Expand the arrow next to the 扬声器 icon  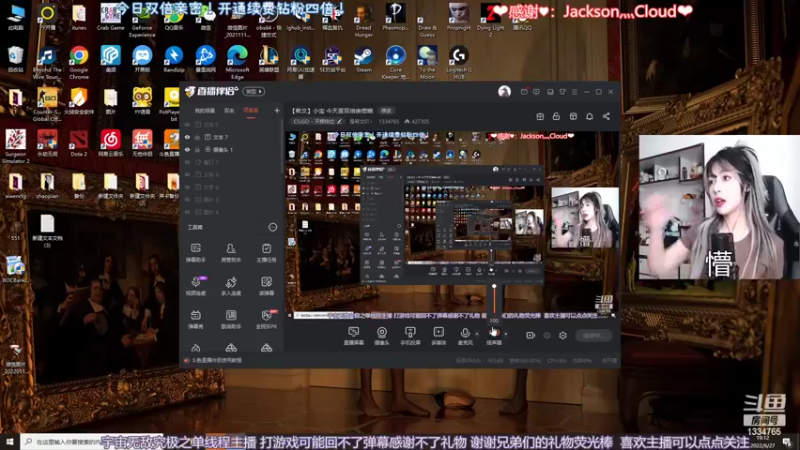[x=506, y=334]
